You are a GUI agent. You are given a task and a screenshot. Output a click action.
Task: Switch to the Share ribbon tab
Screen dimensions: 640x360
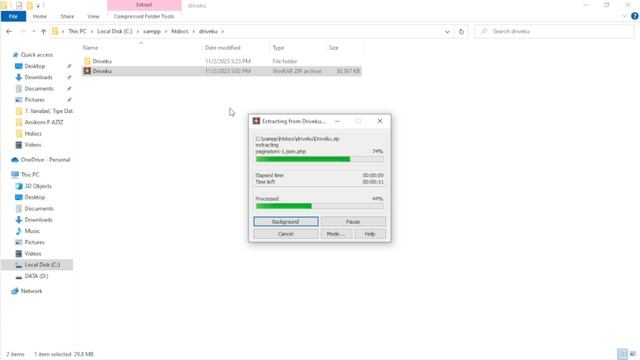tap(67, 16)
